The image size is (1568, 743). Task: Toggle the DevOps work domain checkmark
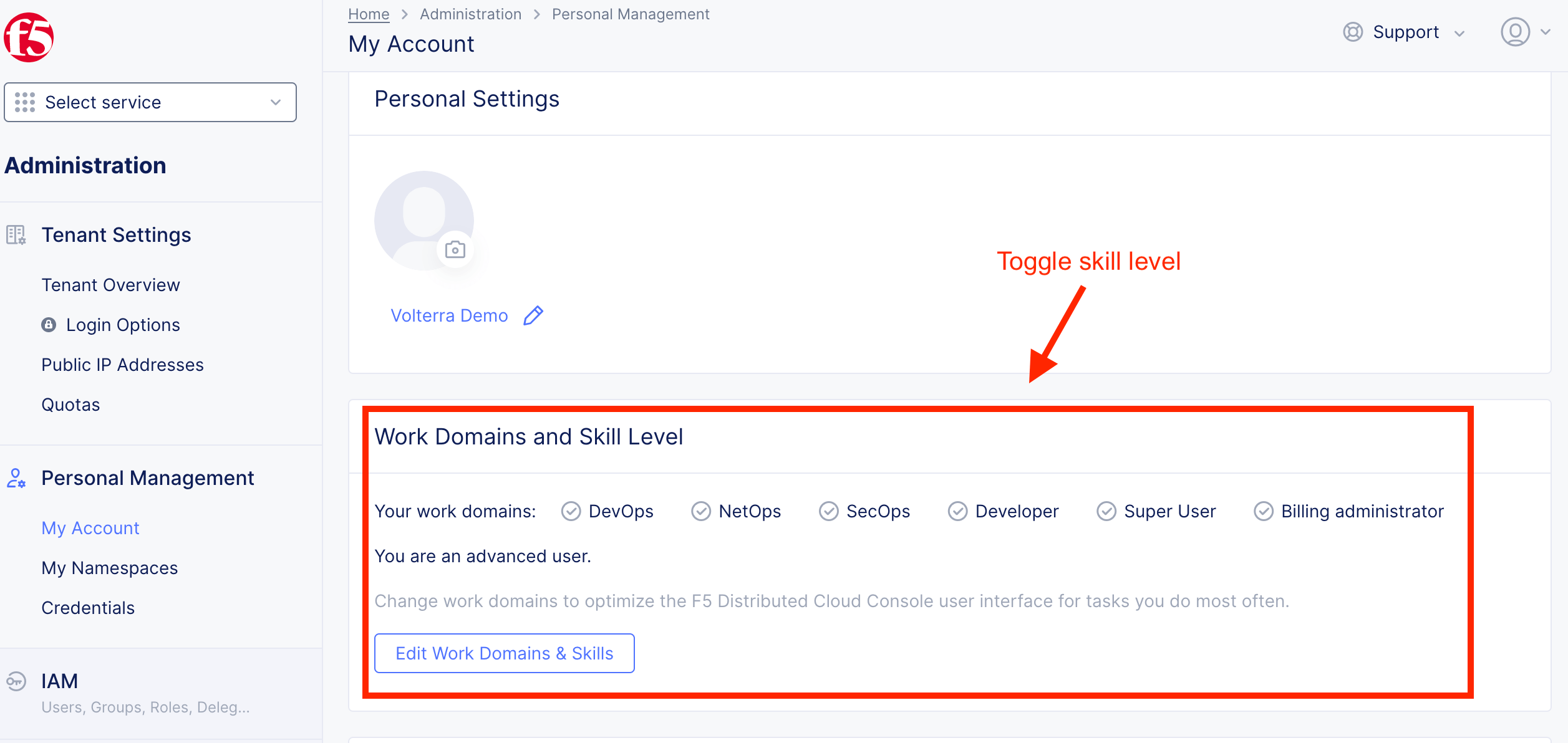[571, 511]
